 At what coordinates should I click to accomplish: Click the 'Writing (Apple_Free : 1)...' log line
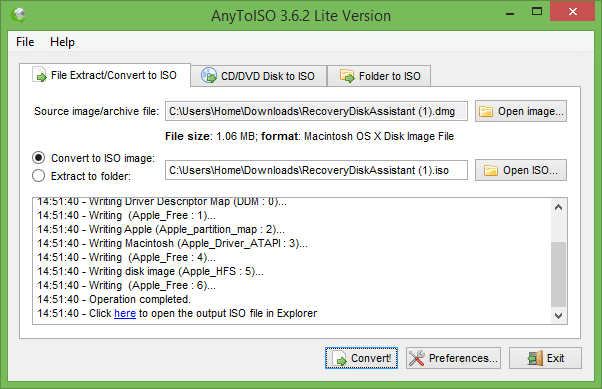(x=126, y=215)
